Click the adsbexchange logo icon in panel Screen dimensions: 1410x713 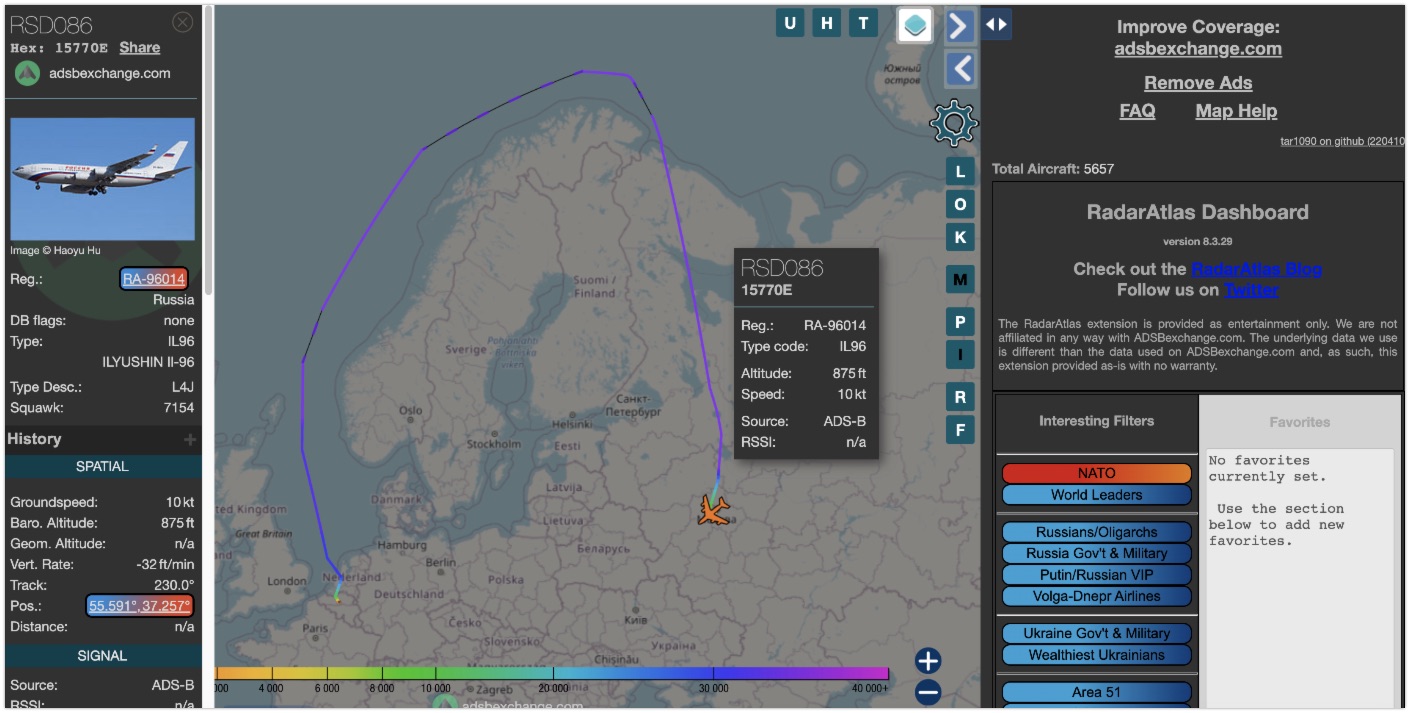pos(27,73)
